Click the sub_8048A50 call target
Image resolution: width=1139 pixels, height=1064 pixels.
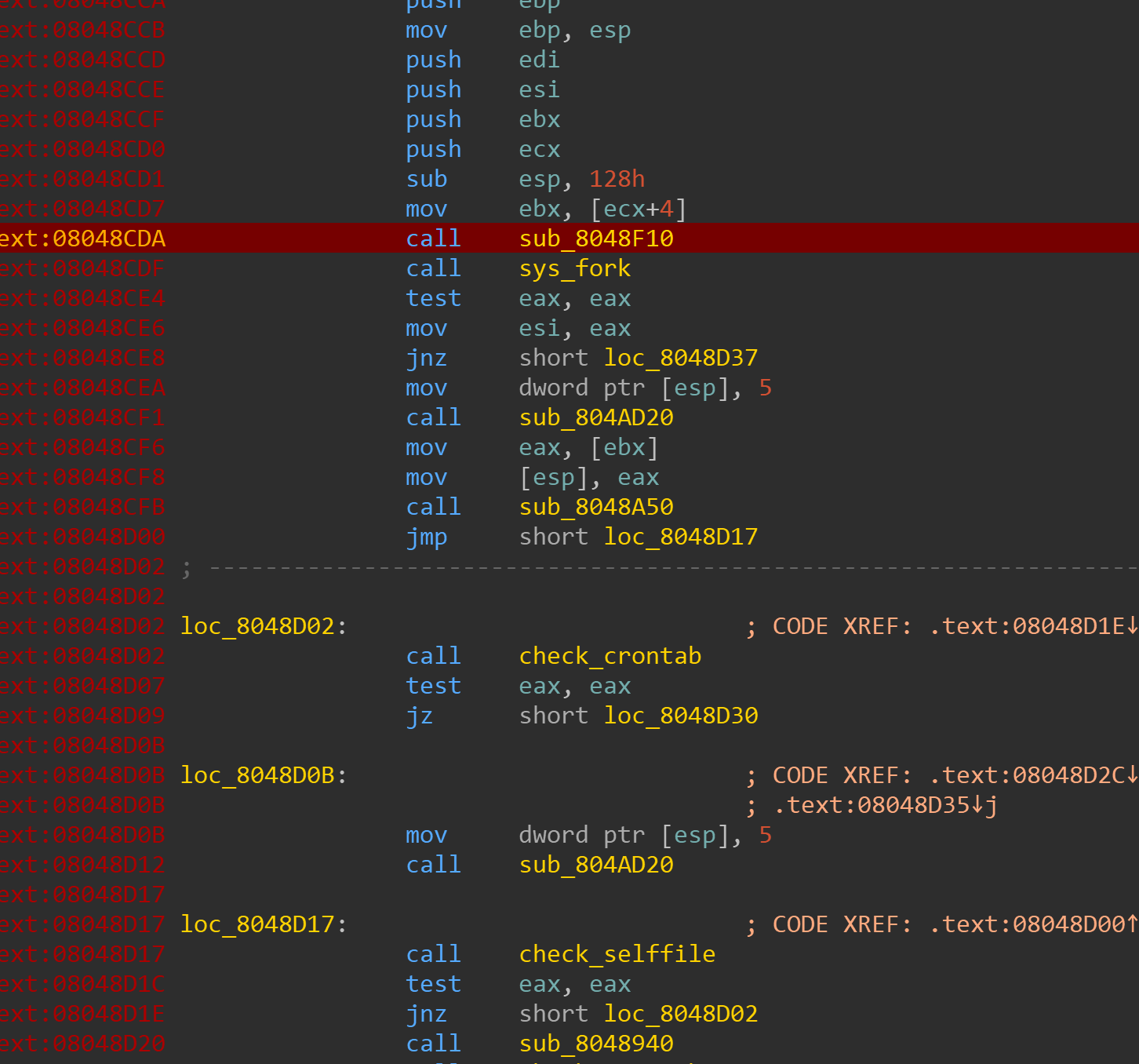tap(596, 507)
